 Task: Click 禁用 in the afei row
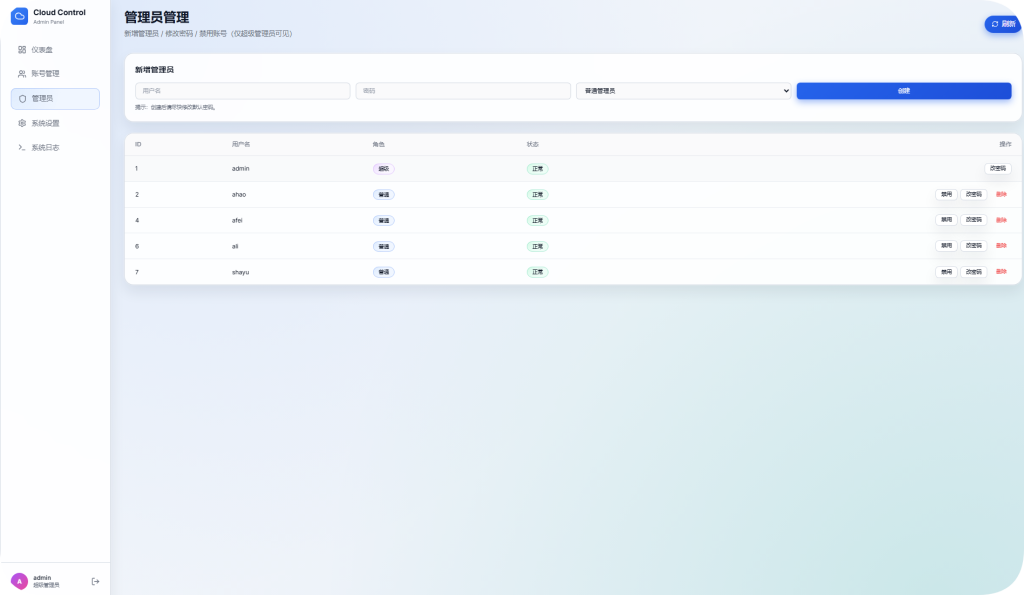point(946,220)
